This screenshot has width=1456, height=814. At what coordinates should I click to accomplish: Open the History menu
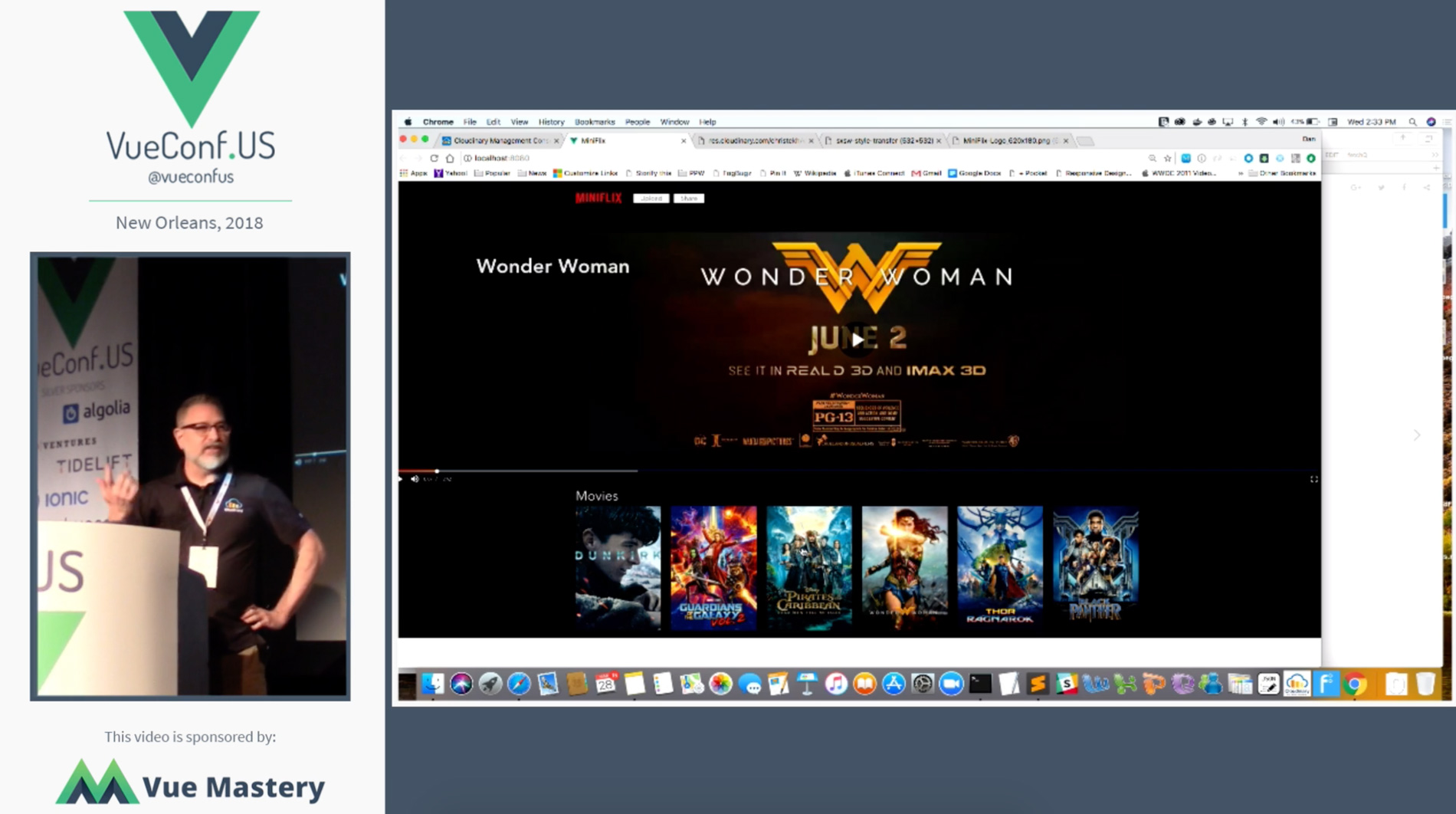(551, 122)
